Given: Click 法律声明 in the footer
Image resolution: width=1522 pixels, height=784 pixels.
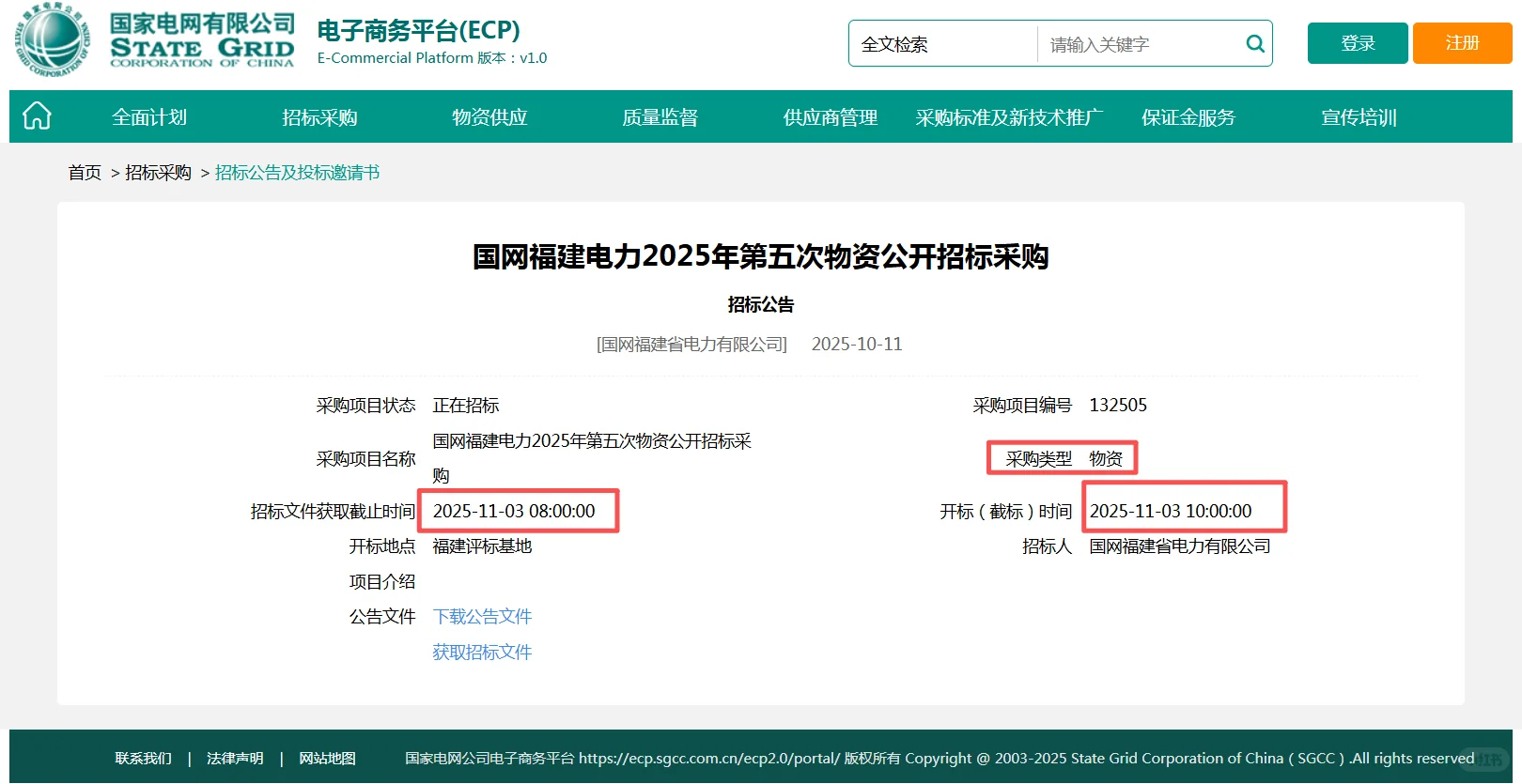Looking at the screenshot, I should pyautogui.click(x=235, y=758).
